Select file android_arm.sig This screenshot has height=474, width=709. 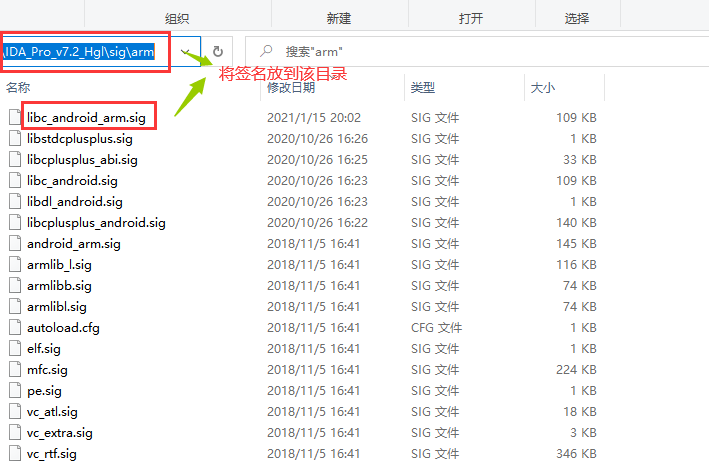coord(74,244)
